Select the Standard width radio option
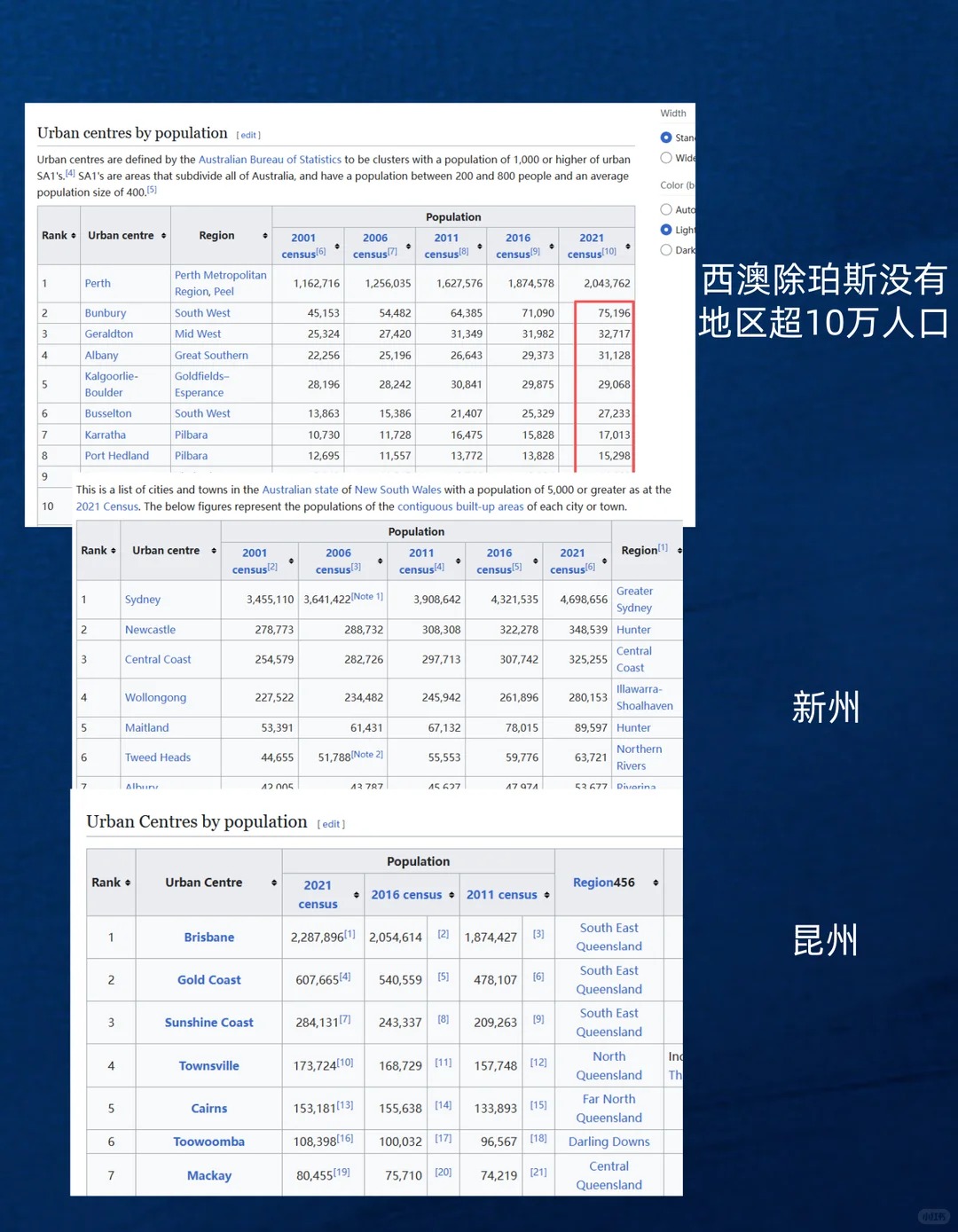 pyautogui.click(x=666, y=137)
